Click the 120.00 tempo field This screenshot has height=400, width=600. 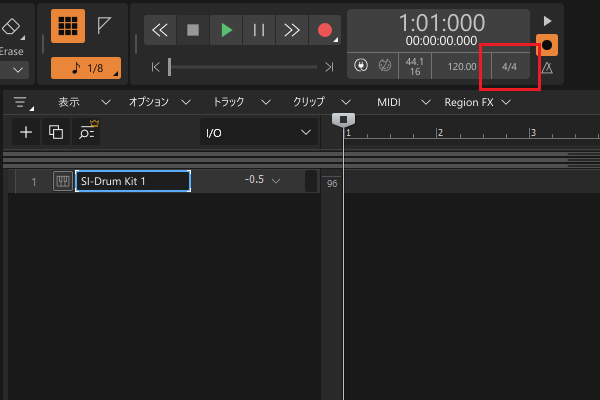(461, 67)
